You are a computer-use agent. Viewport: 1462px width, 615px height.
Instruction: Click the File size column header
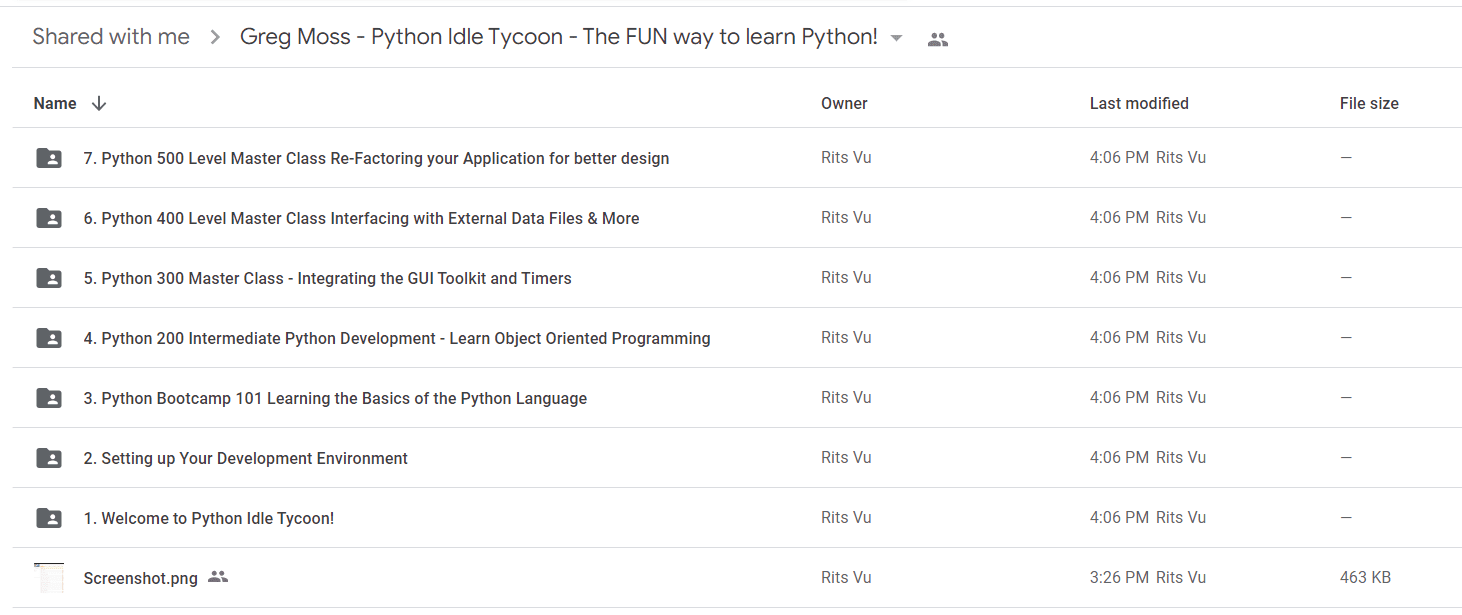pyautogui.click(x=1369, y=103)
